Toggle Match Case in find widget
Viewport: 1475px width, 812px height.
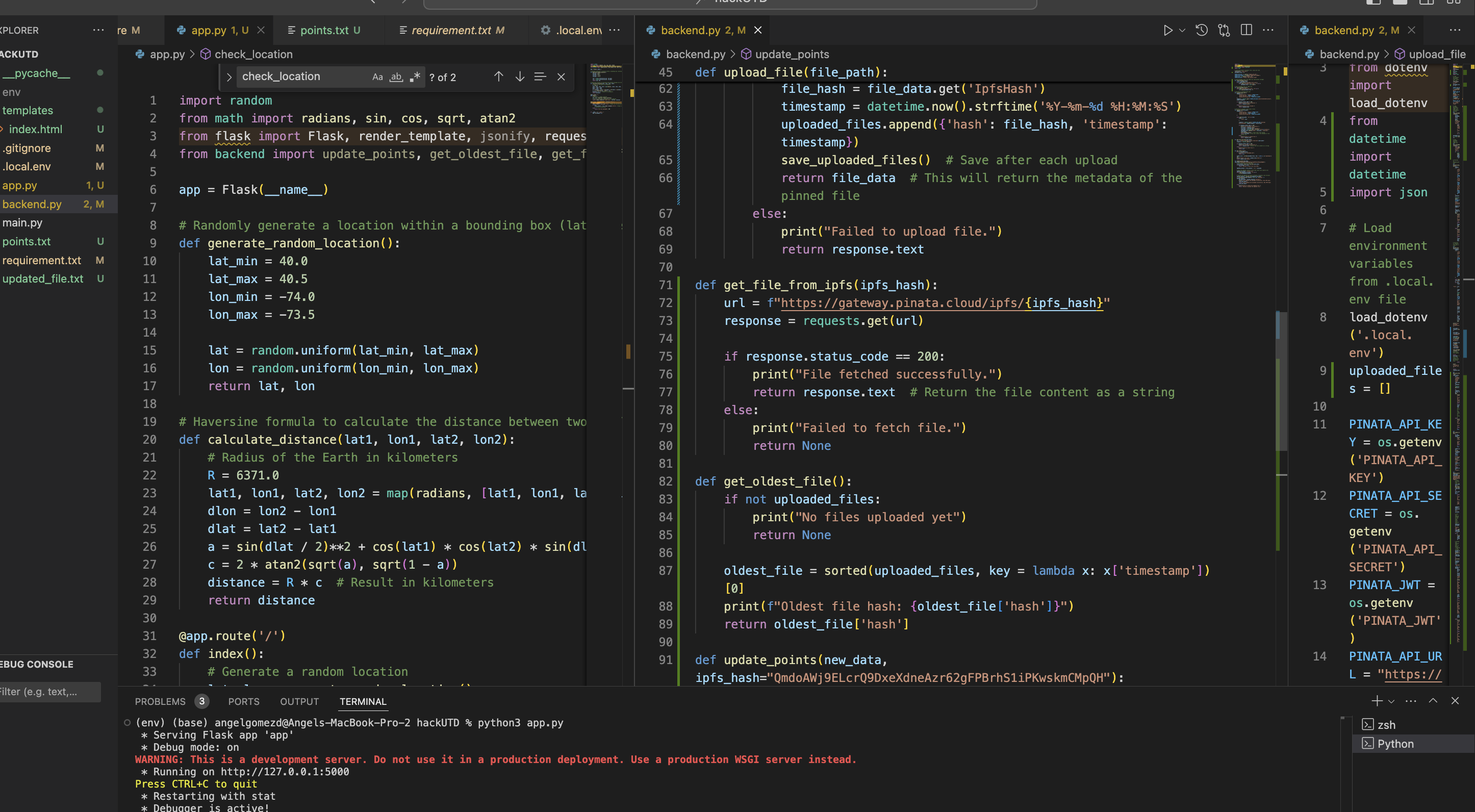(x=377, y=77)
